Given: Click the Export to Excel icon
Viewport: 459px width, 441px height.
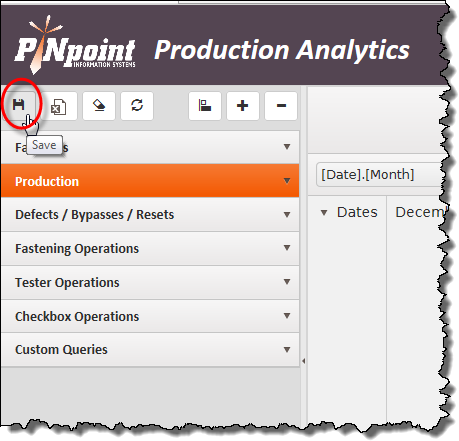Looking at the screenshot, I should click(59, 106).
